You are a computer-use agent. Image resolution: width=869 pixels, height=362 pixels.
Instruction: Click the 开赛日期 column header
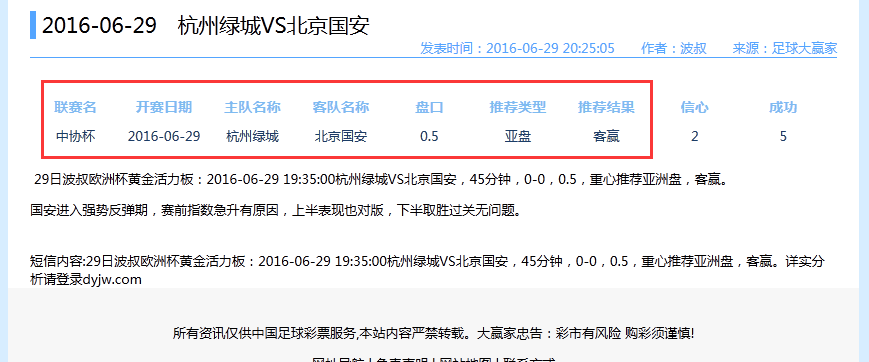(164, 107)
